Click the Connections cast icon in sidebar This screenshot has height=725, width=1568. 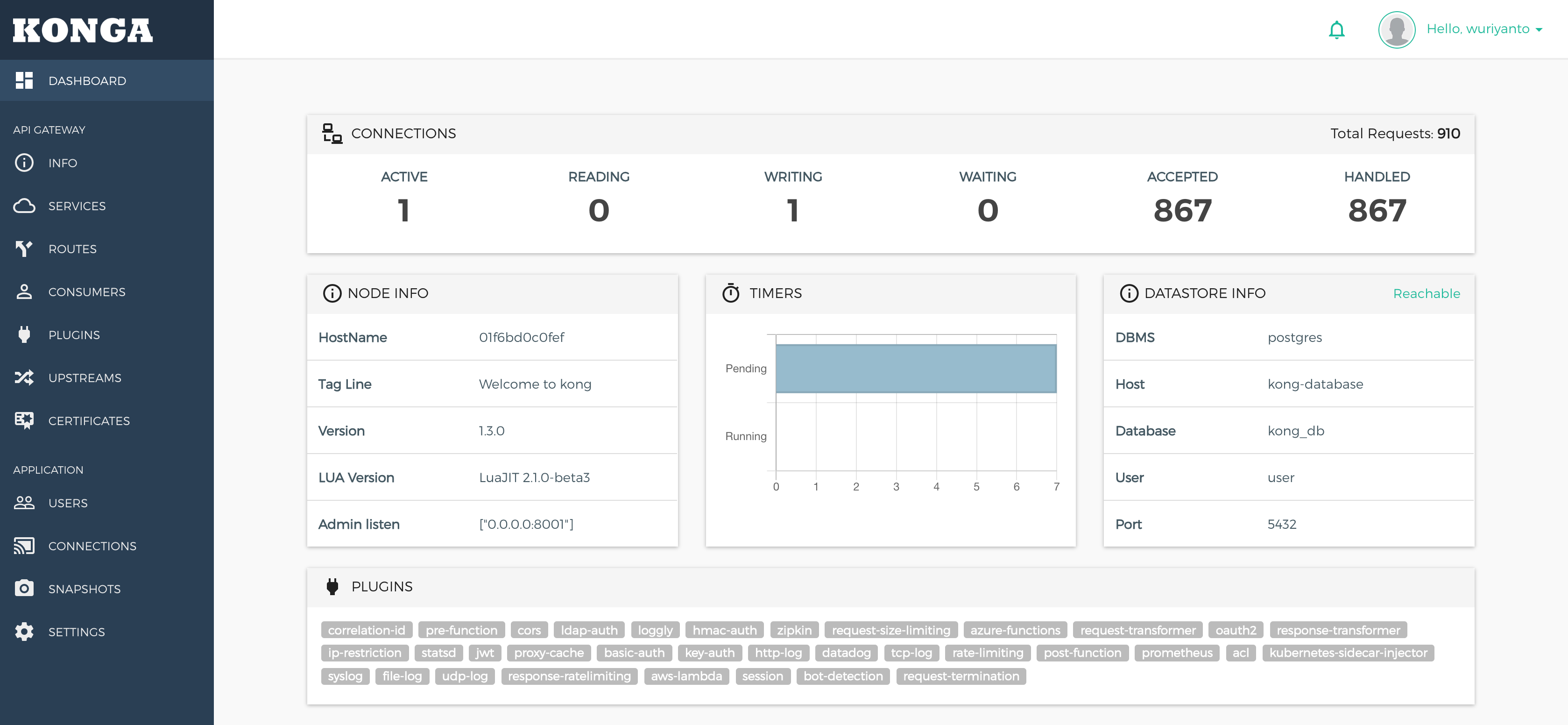pos(24,546)
